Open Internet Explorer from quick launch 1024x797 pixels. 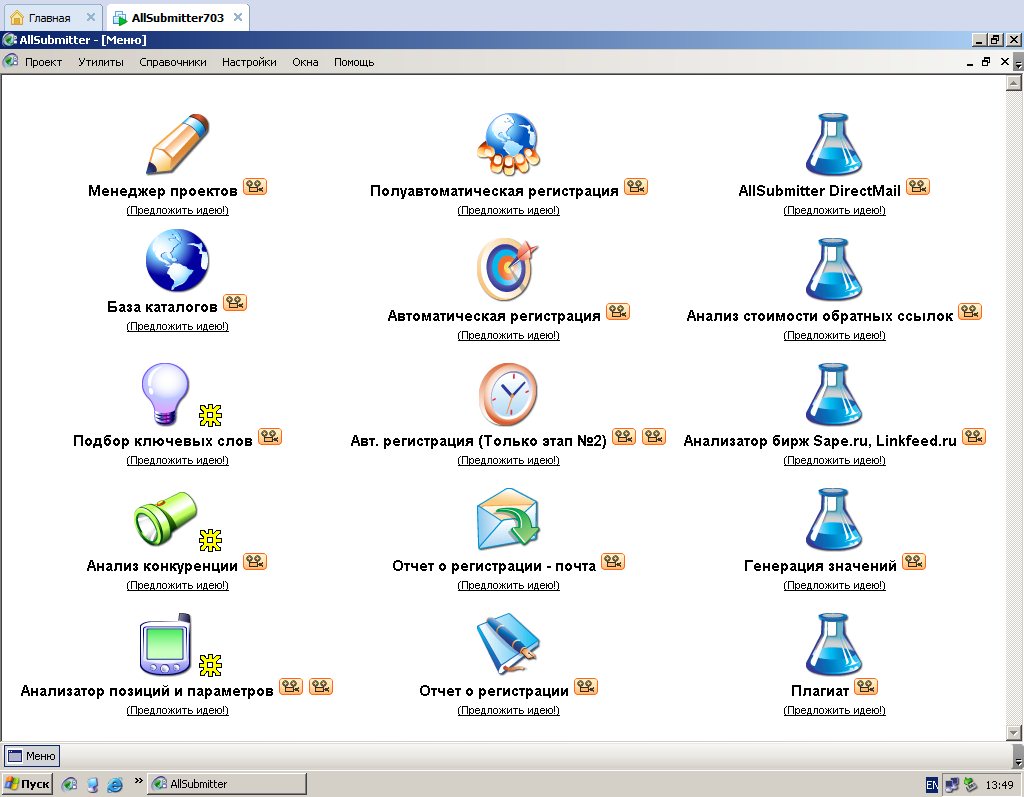tap(115, 784)
